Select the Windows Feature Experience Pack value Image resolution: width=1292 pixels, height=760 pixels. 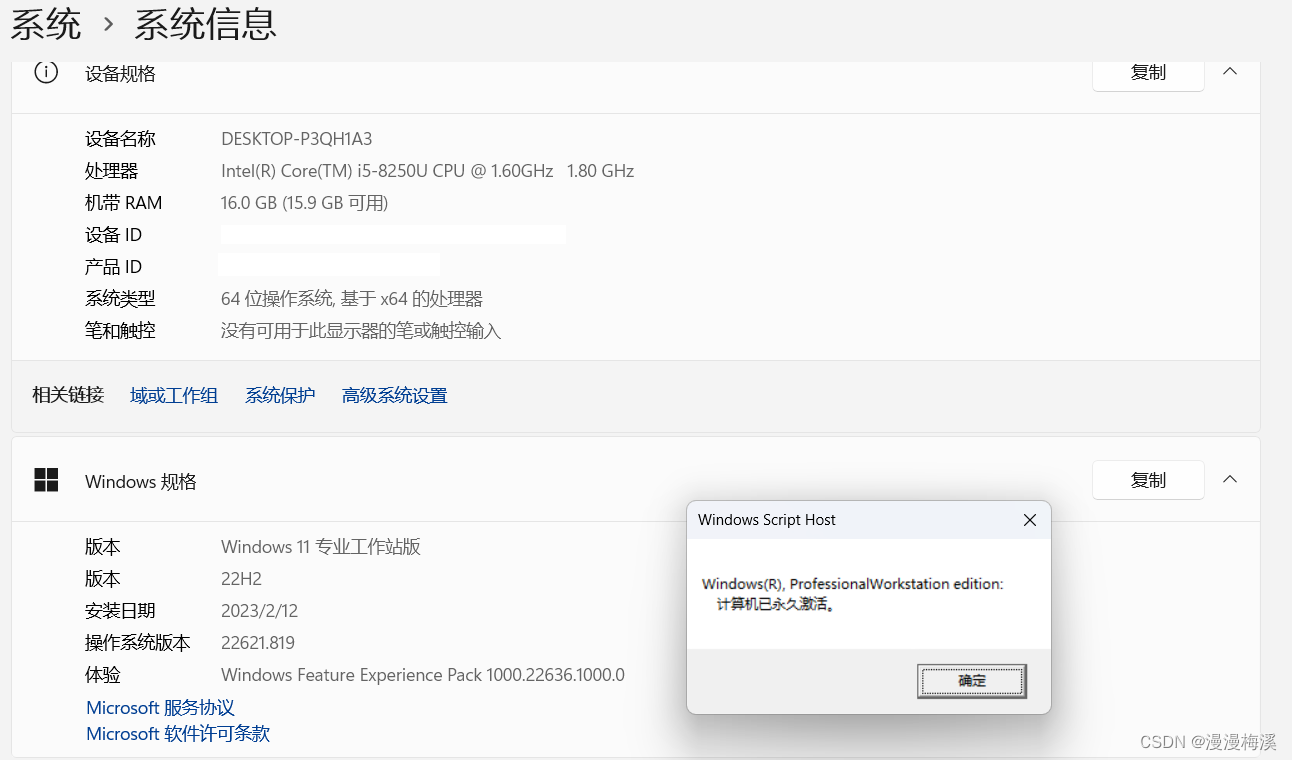(x=423, y=675)
